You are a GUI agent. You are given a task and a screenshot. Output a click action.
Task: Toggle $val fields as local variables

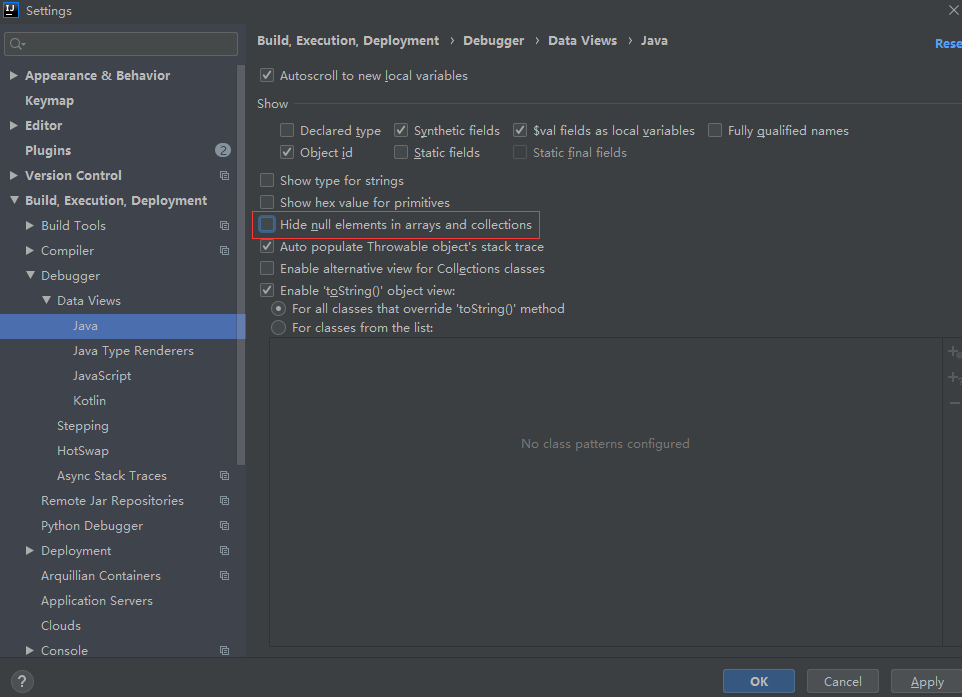[520, 131]
